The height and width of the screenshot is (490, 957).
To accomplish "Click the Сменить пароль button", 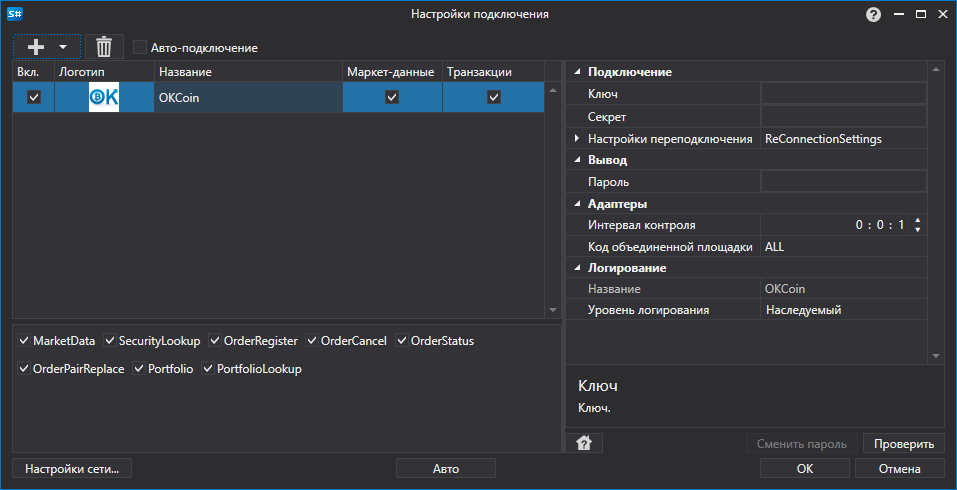I will click(801, 444).
